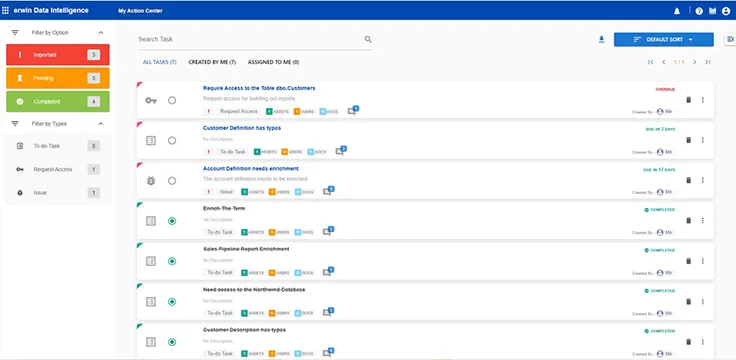Collapse the Filter by Types section
736x360 pixels.
click(100, 124)
